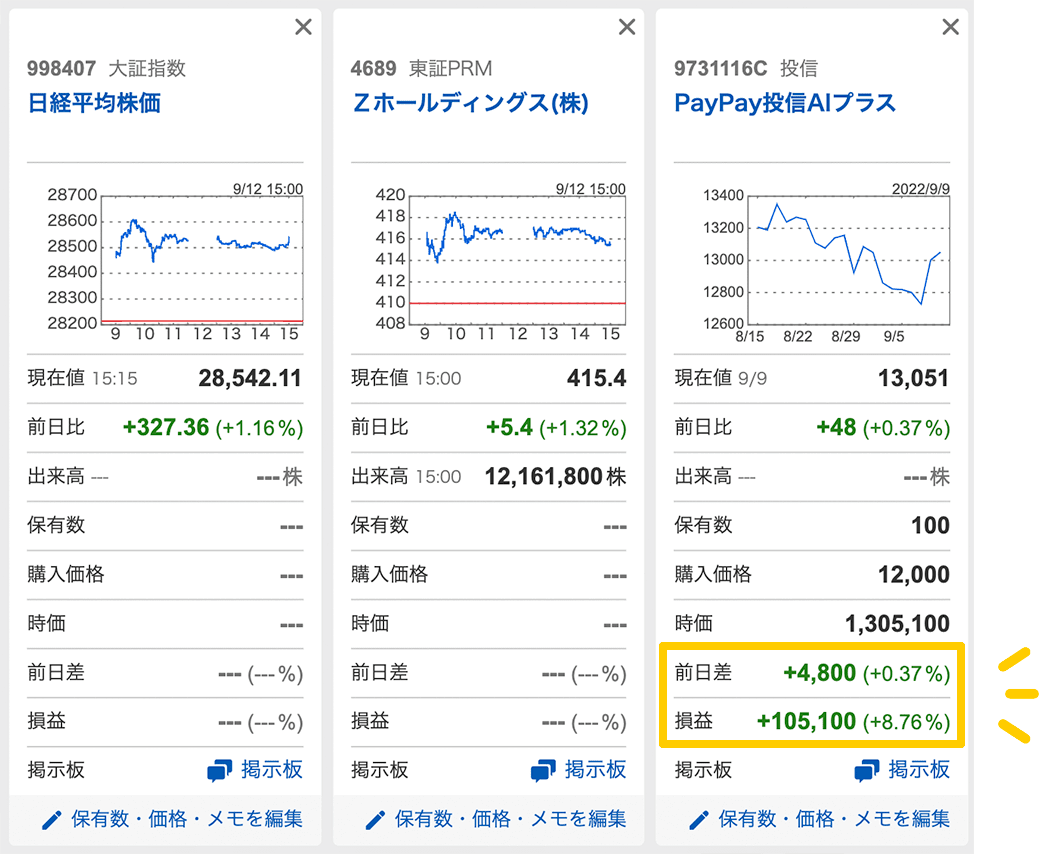The image size is (1046, 854).
Task: Click the code 4689 東証PRM
Action: pyautogui.click(x=422, y=68)
